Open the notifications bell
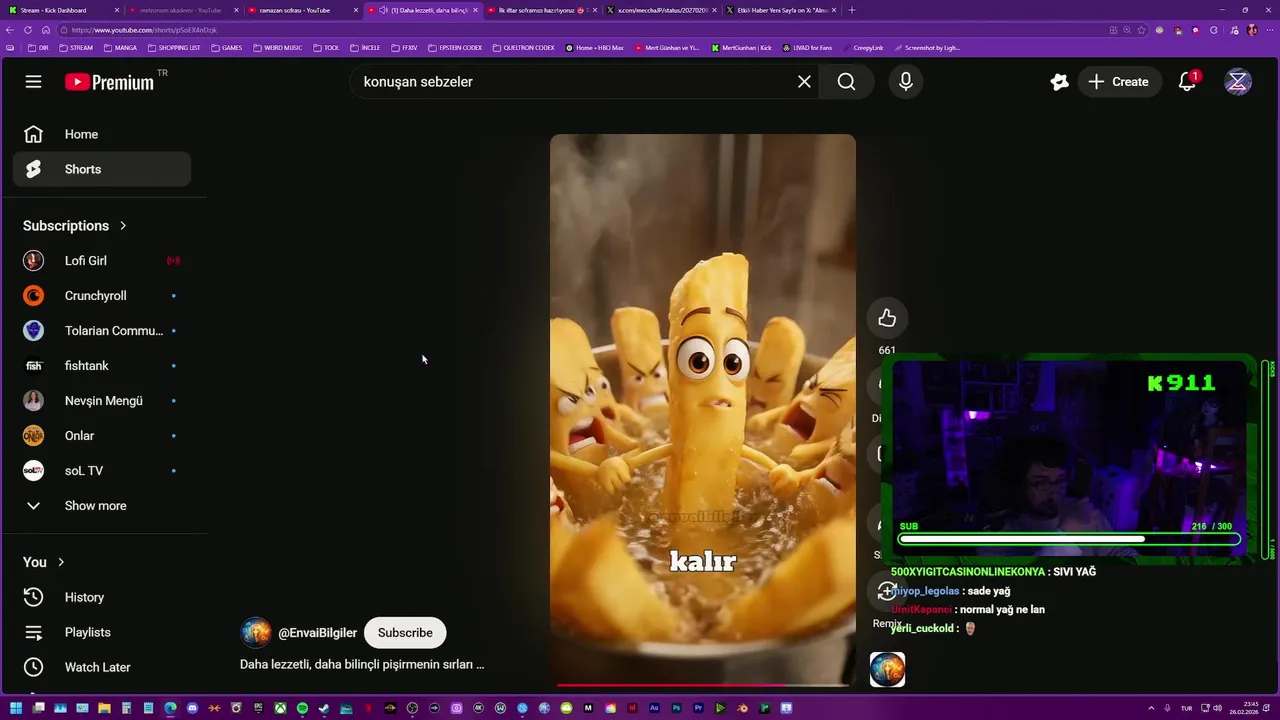This screenshot has width=1280, height=720. click(1187, 82)
